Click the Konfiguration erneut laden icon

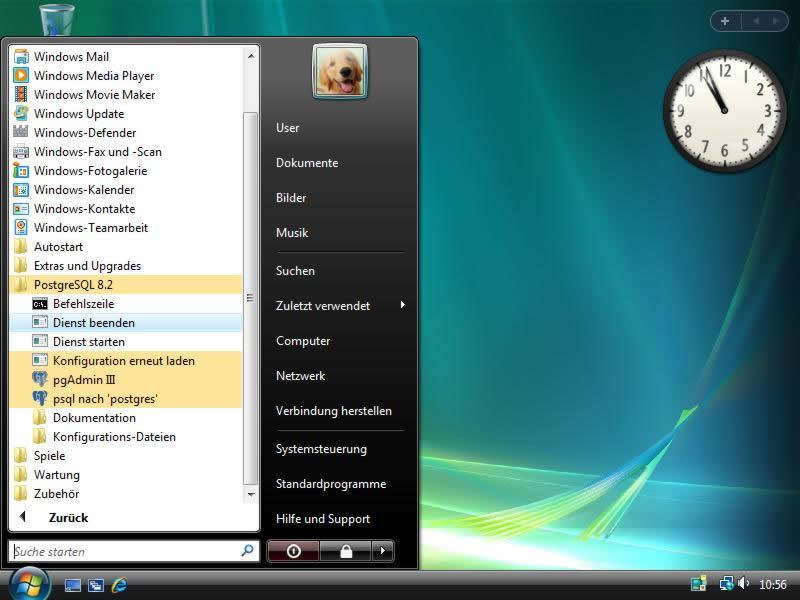(x=40, y=361)
